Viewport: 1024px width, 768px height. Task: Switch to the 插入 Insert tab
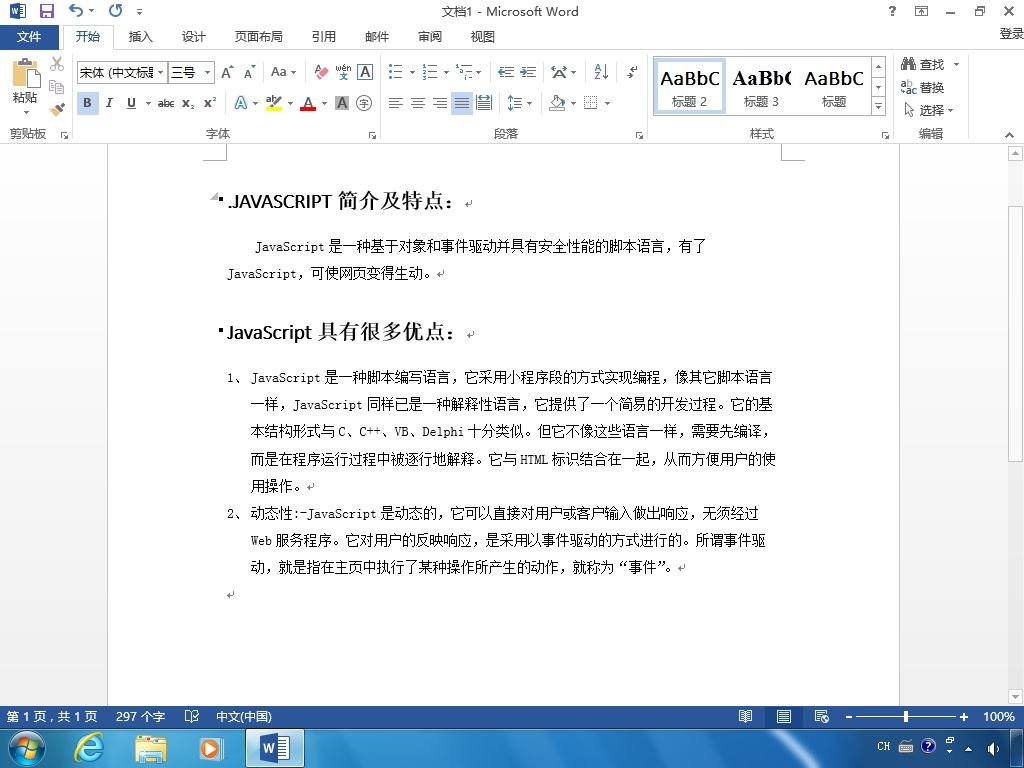(140, 37)
